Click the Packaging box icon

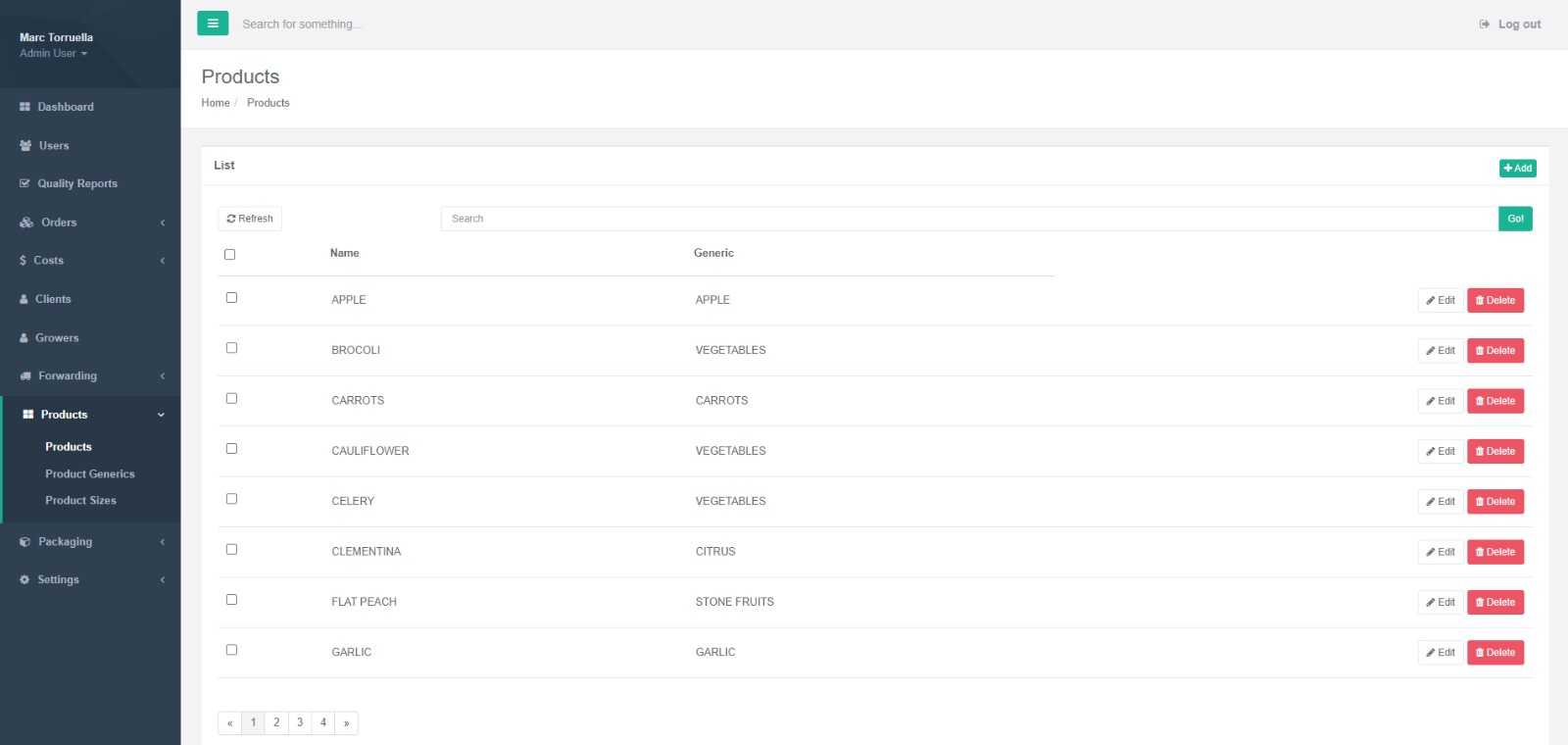click(25, 541)
